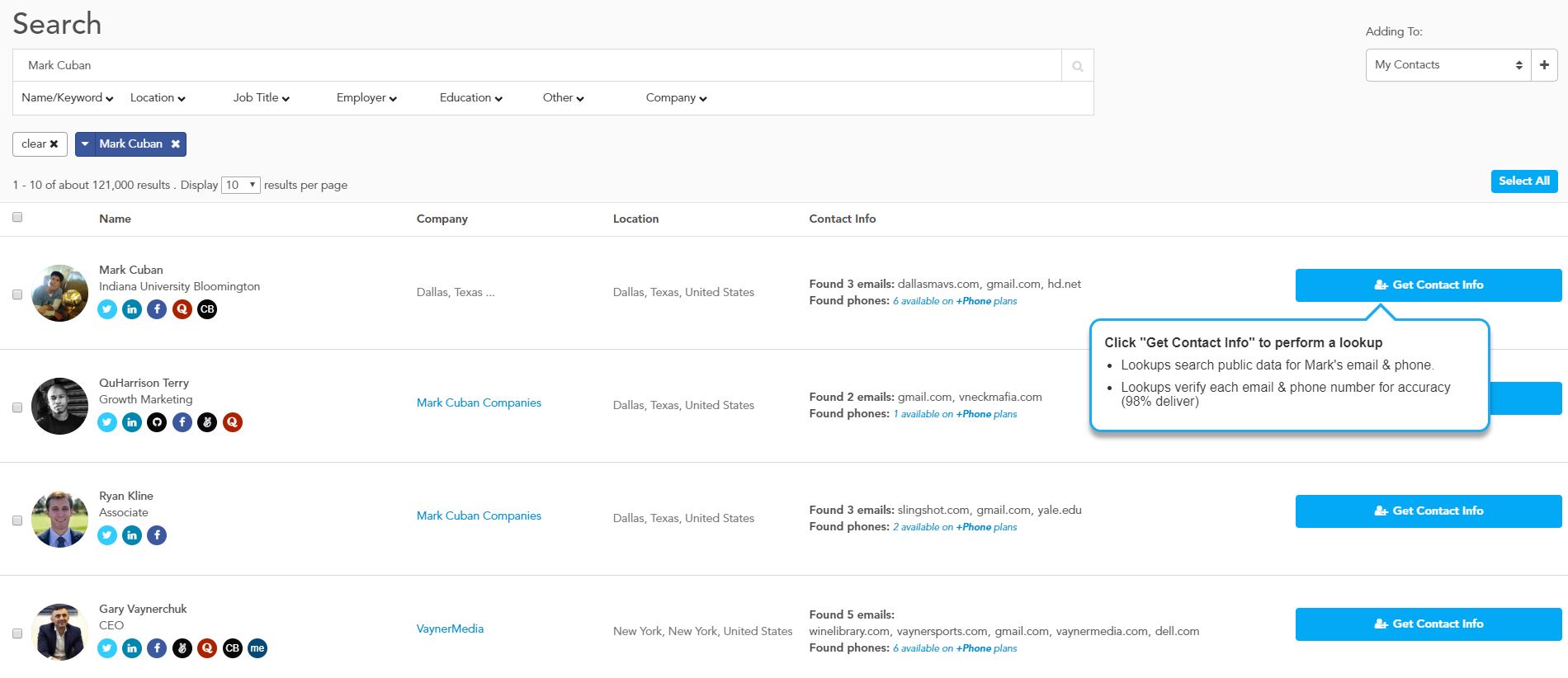Expand the Location filter dropdown
The image size is (1568, 678).
pyautogui.click(x=158, y=97)
